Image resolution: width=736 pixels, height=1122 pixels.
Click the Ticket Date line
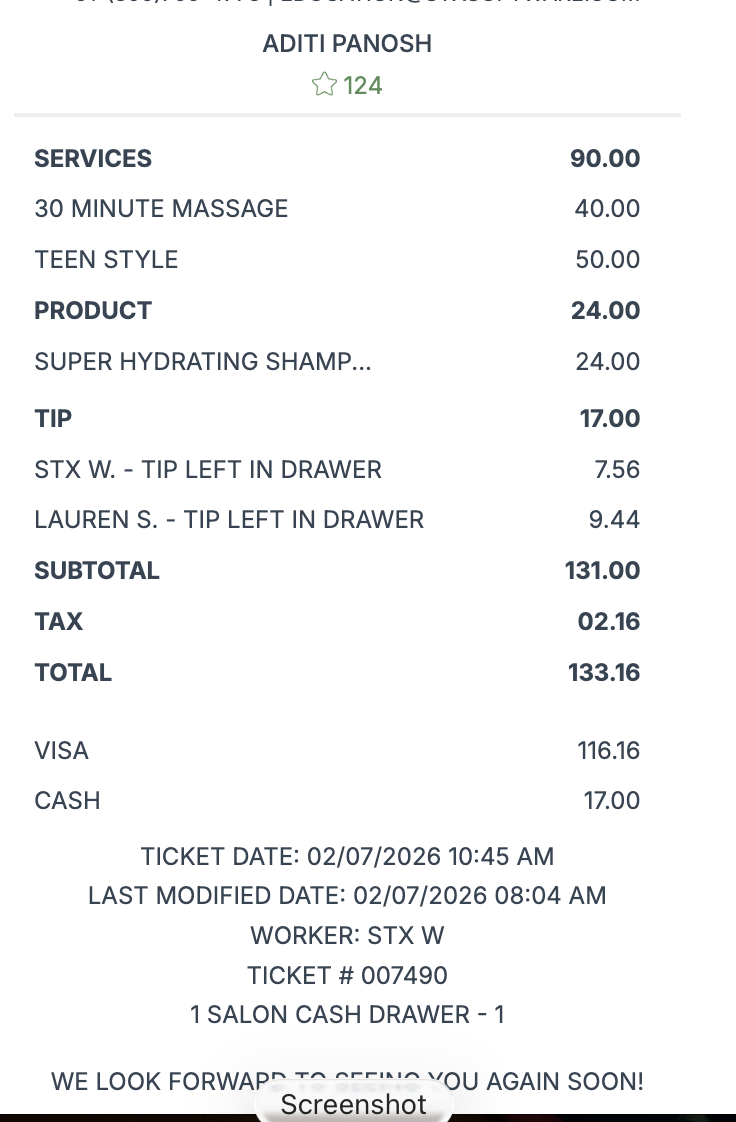(x=347, y=857)
